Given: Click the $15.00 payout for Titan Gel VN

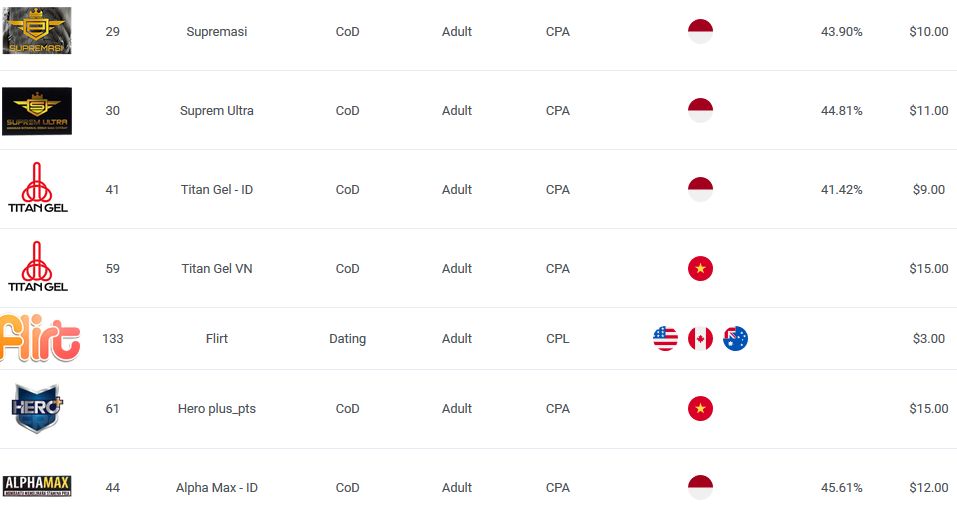Looking at the screenshot, I should coord(928,269).
